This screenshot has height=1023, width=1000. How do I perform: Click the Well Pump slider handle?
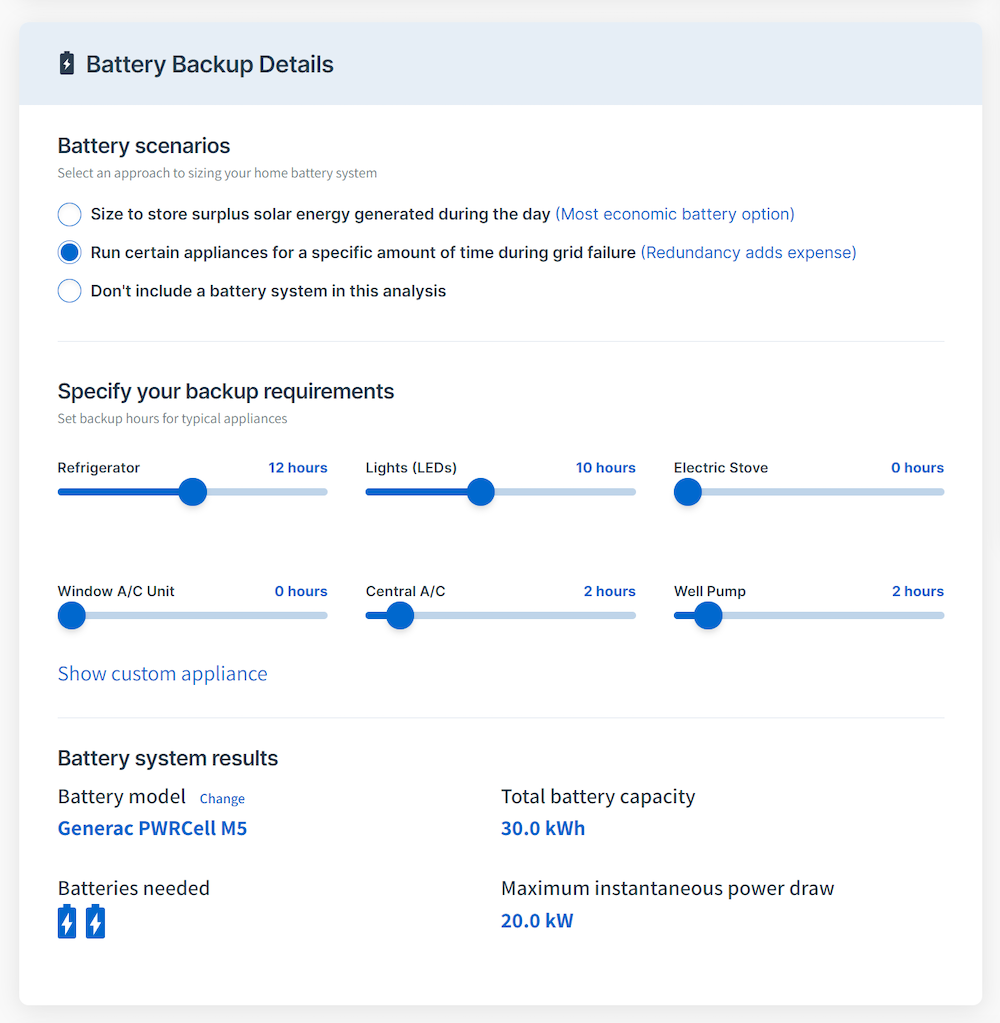(x=708, y=615)
